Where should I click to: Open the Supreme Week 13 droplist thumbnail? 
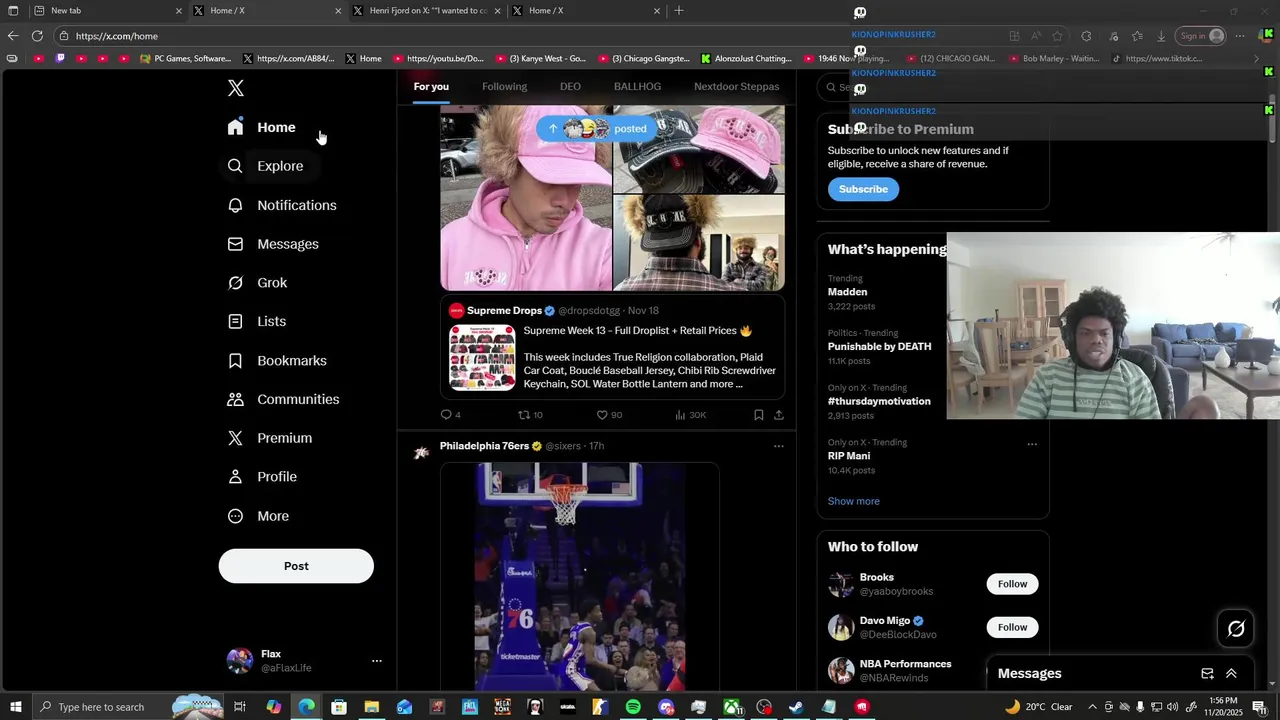click(x=482, y=357)
